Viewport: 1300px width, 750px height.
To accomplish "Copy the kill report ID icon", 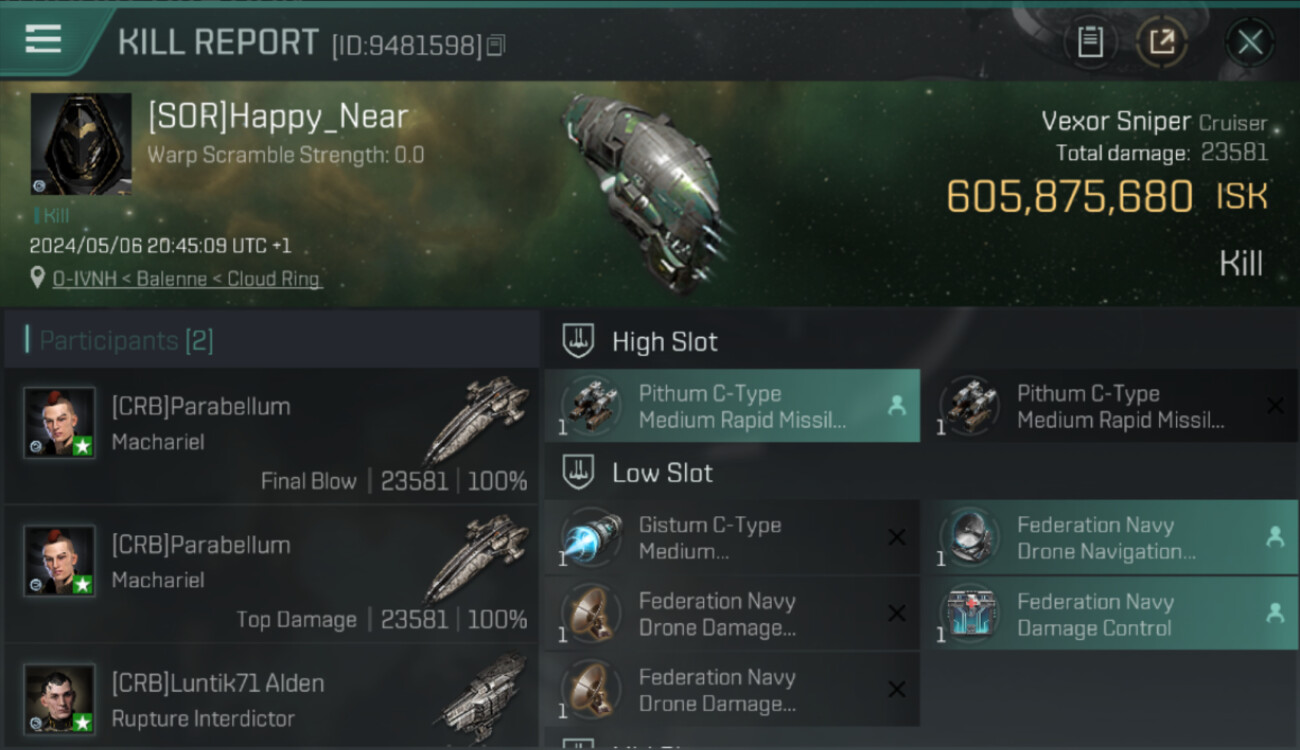I will tap(496, 45).
